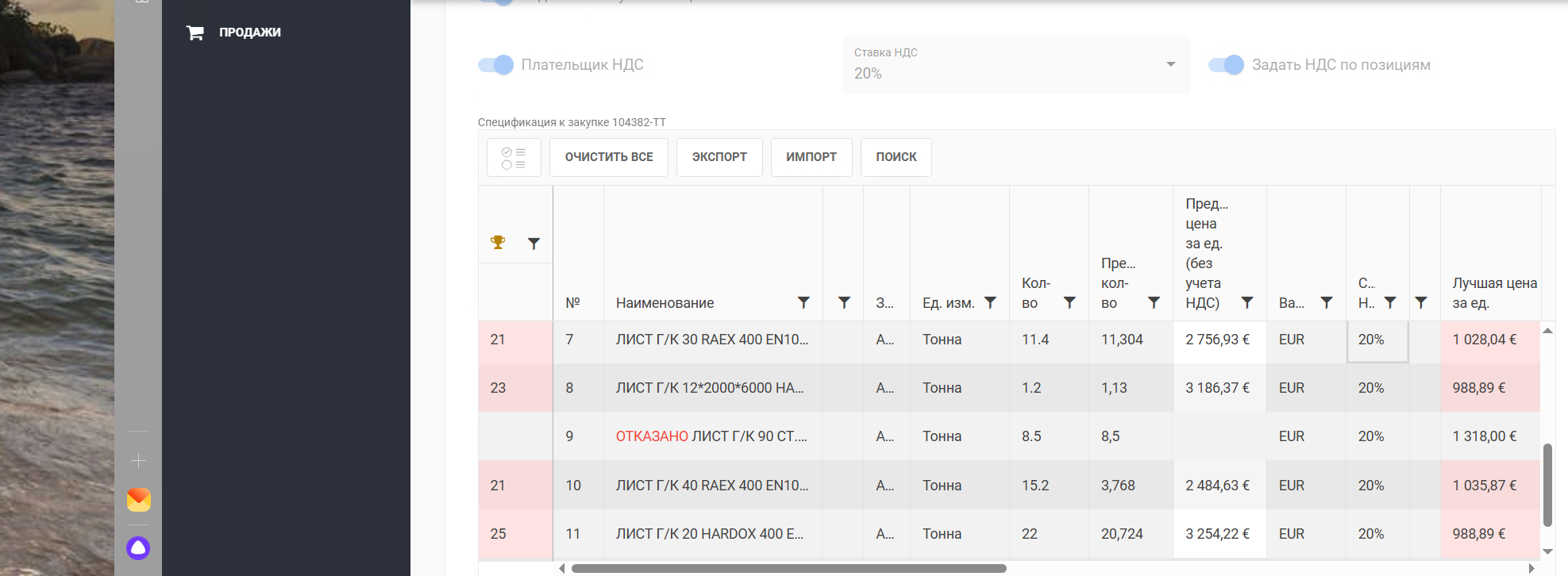Open the 20% VAT cell in row 7
This screenshot has width=1568, height=576.
click(x=1377, y=340)
